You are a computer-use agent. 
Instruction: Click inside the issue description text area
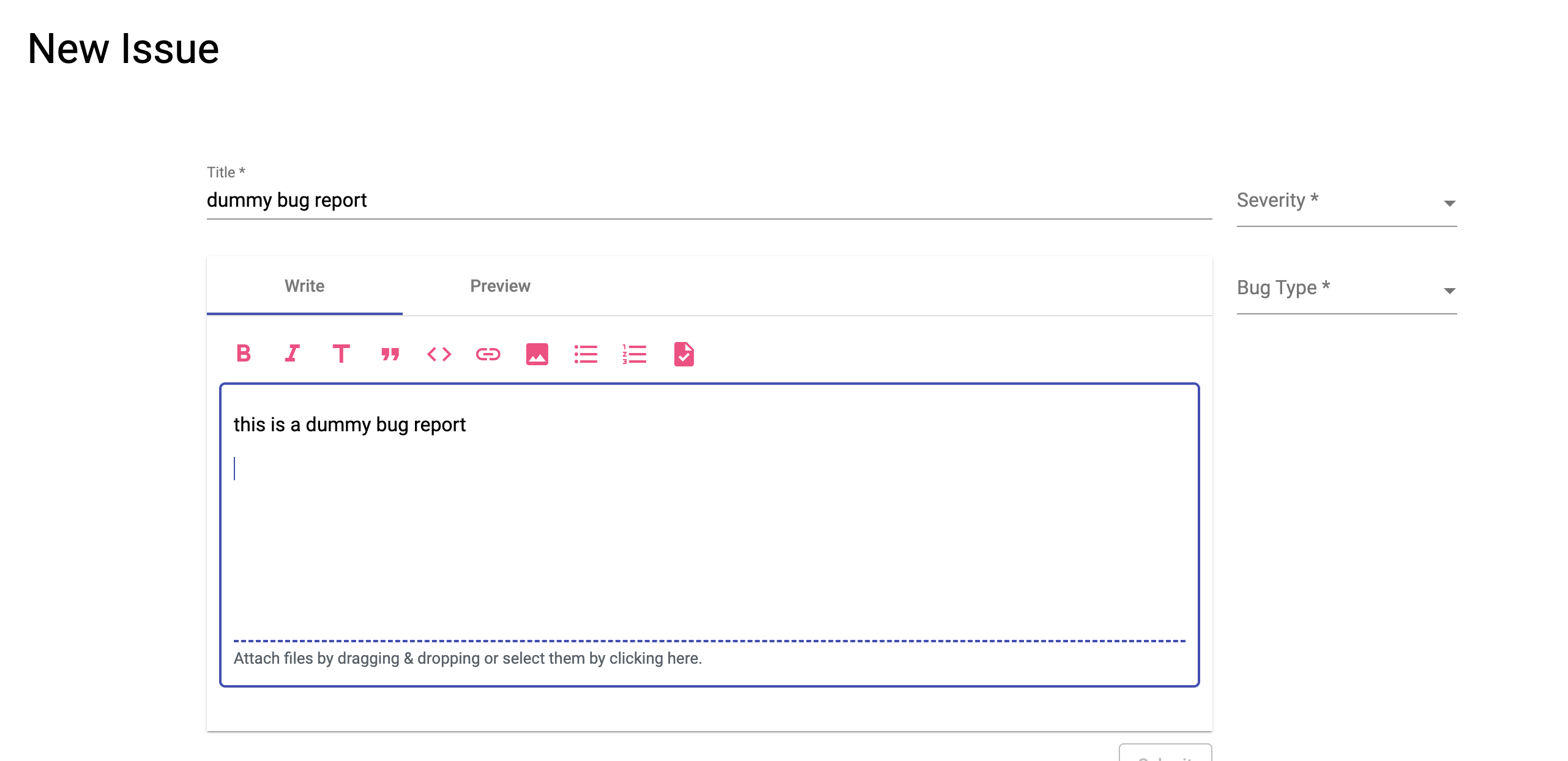click(709, 526)
